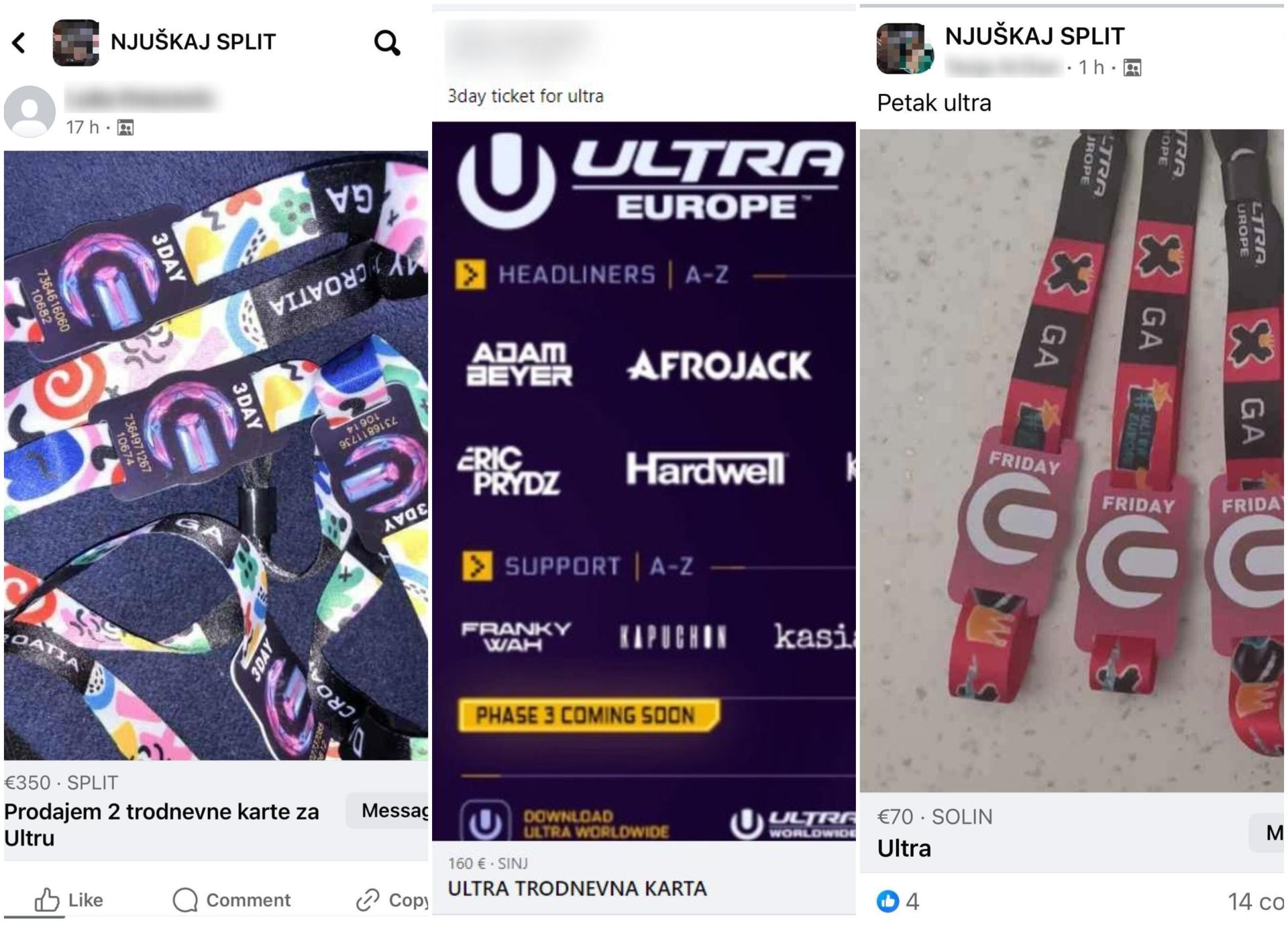1288x925 pixels.
Task: Click the poster's default profile avatar
Action: pos(30,111)
